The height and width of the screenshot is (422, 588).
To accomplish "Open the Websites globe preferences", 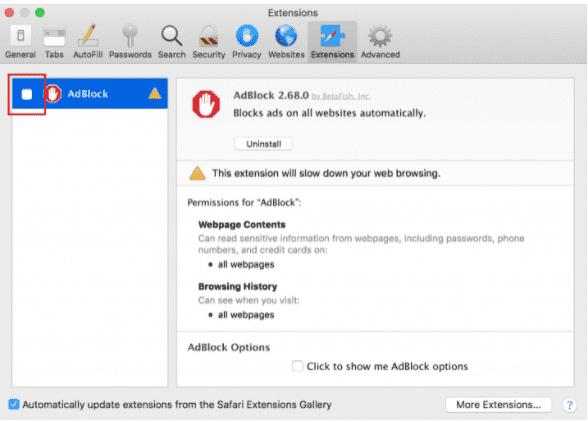I will 286,42.
